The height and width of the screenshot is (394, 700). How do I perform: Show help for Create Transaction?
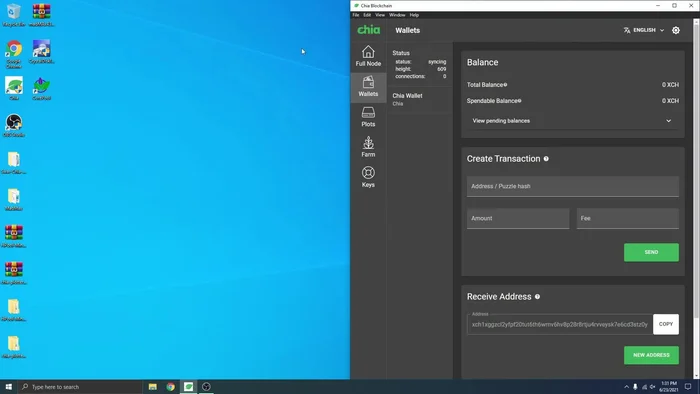[546, 159]
